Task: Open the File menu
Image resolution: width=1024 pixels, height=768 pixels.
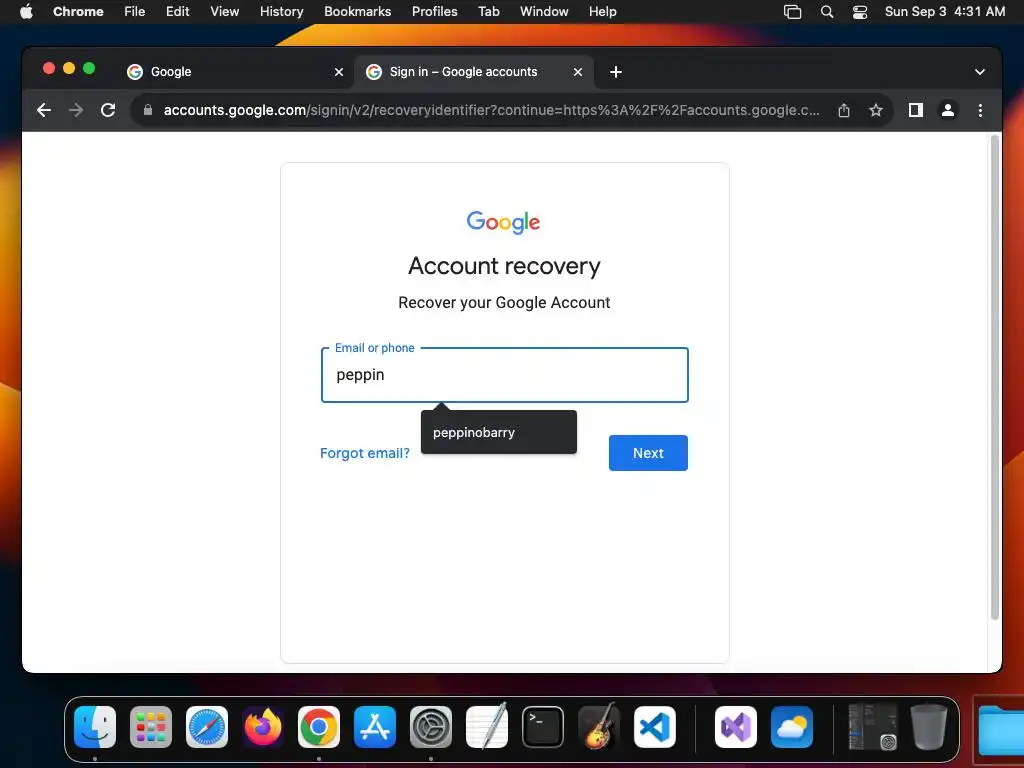Action: [135, 12]
